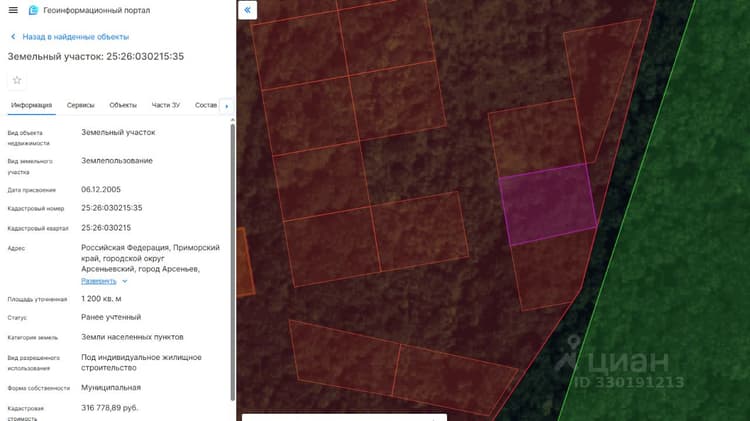Click the Кадастровый квартал label
The height and width of the screenshot is (421, 750).
click(x=38, y=229)
